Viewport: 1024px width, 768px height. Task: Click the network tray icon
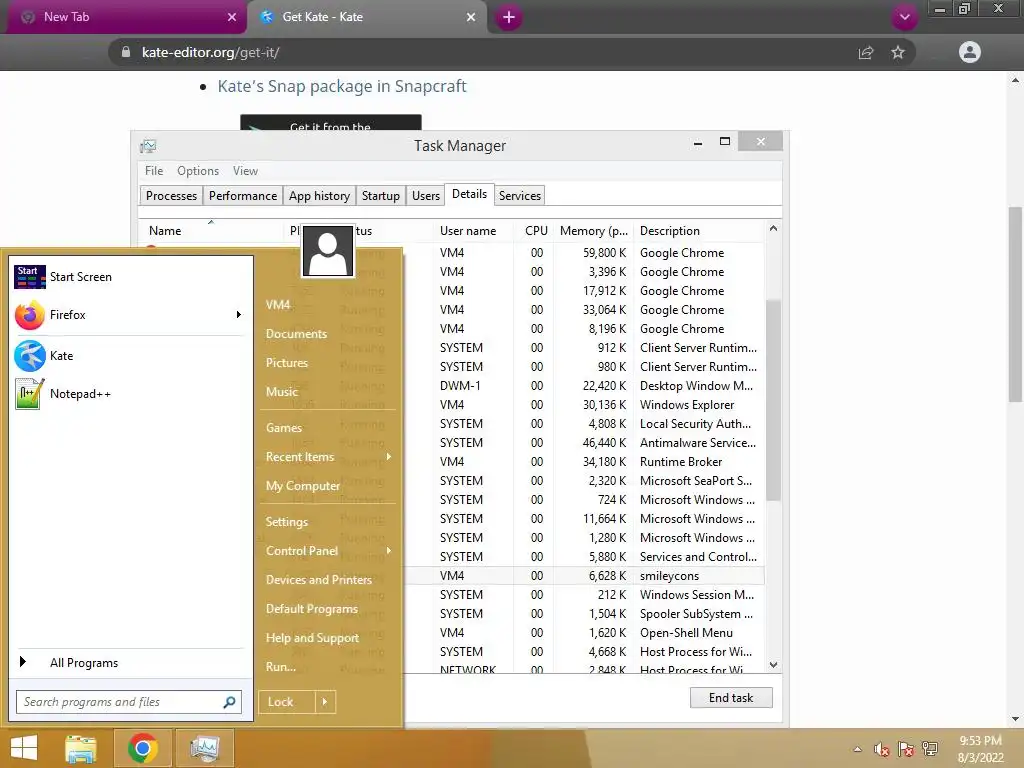tap(930, 749)
